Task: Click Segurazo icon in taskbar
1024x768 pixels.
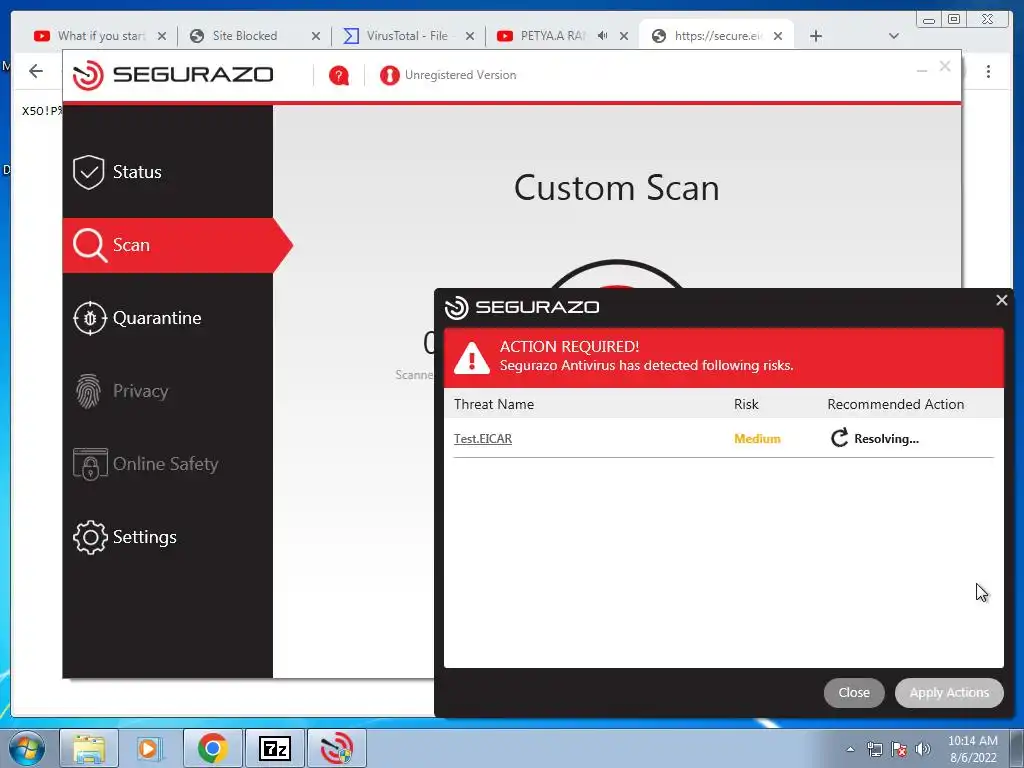Action: coord(336,748)
